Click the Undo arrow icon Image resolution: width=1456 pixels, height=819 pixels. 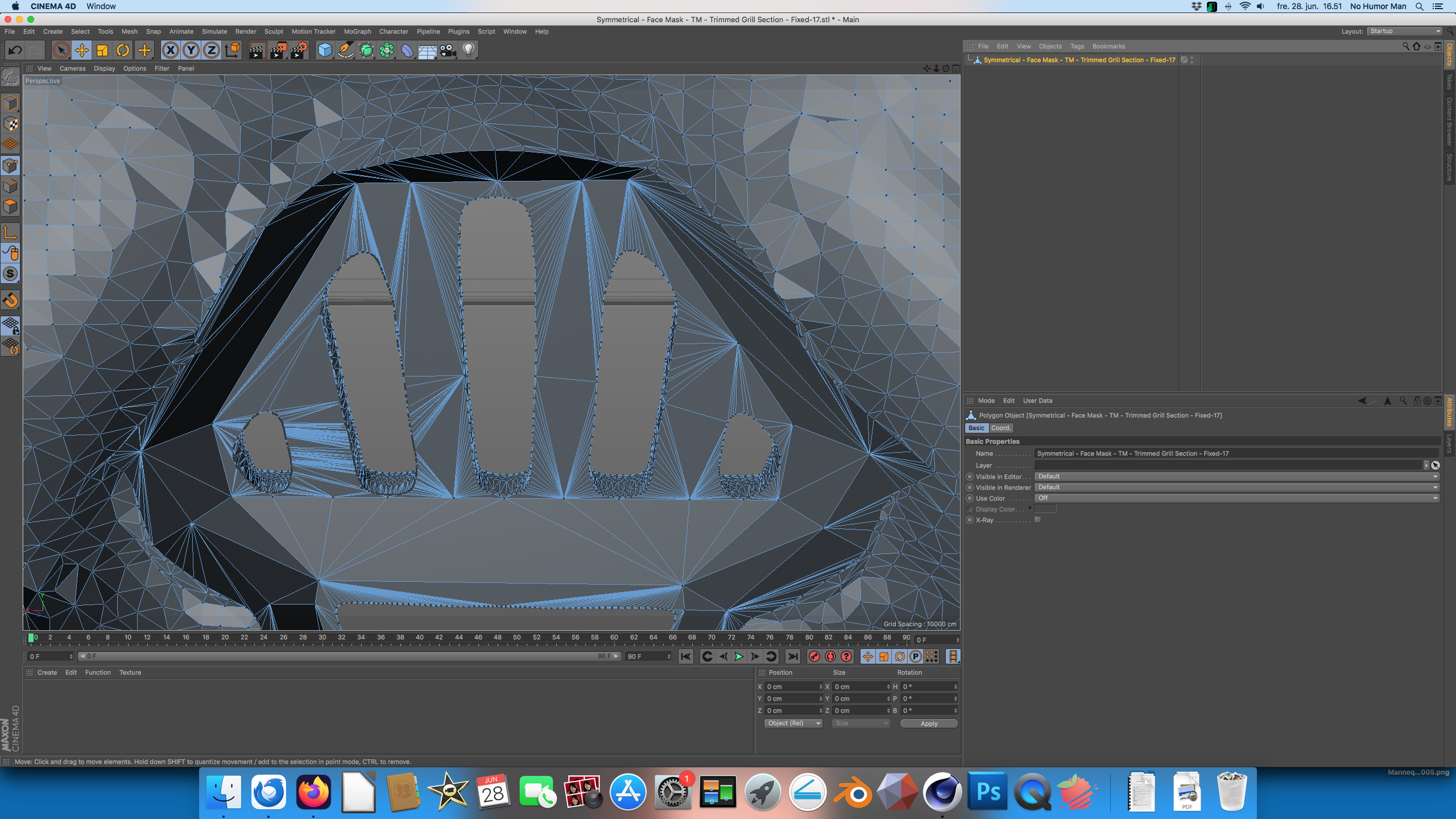click(x=15, y=50)
